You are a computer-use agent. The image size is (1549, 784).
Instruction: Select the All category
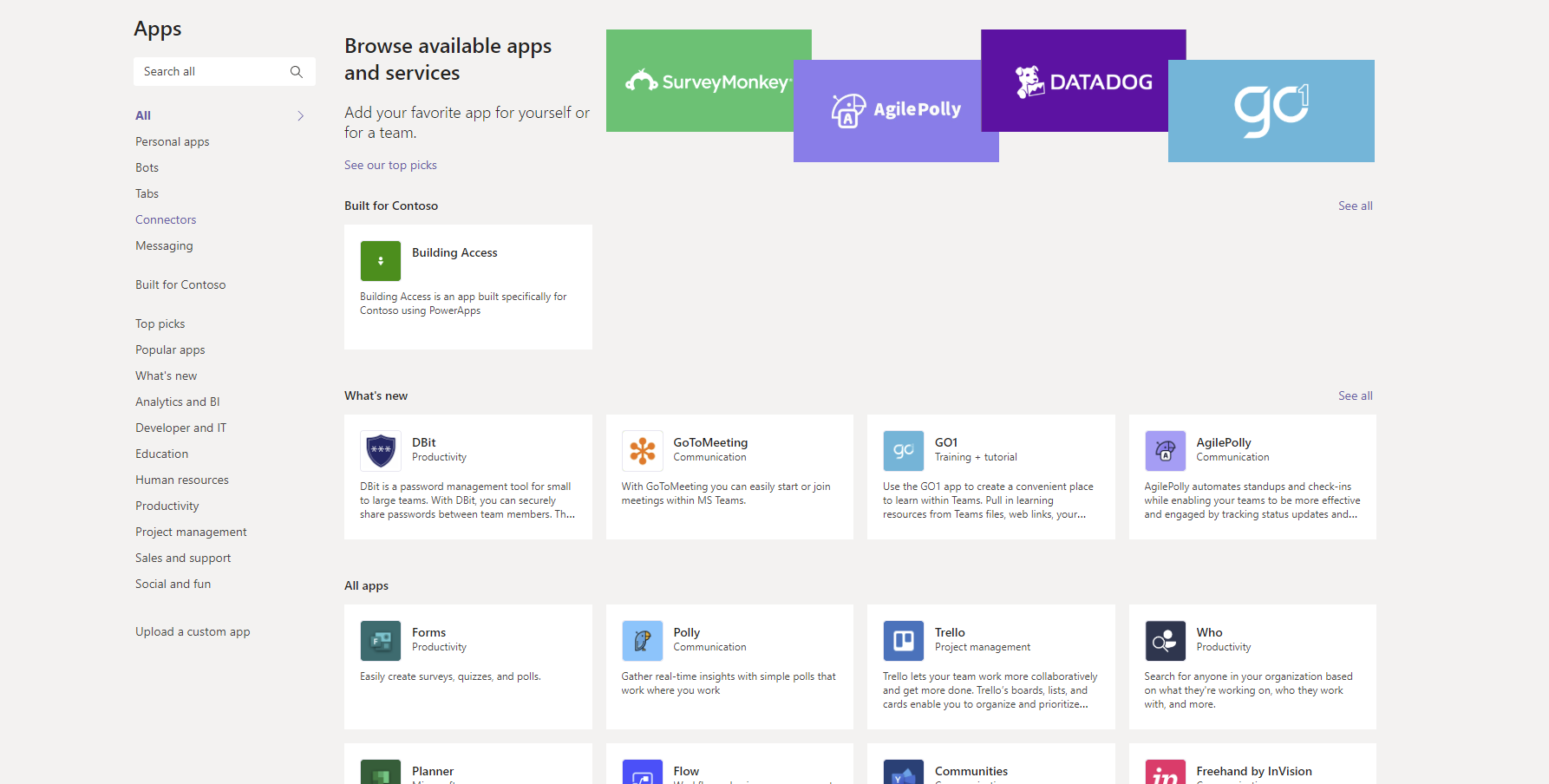(143, 115)
